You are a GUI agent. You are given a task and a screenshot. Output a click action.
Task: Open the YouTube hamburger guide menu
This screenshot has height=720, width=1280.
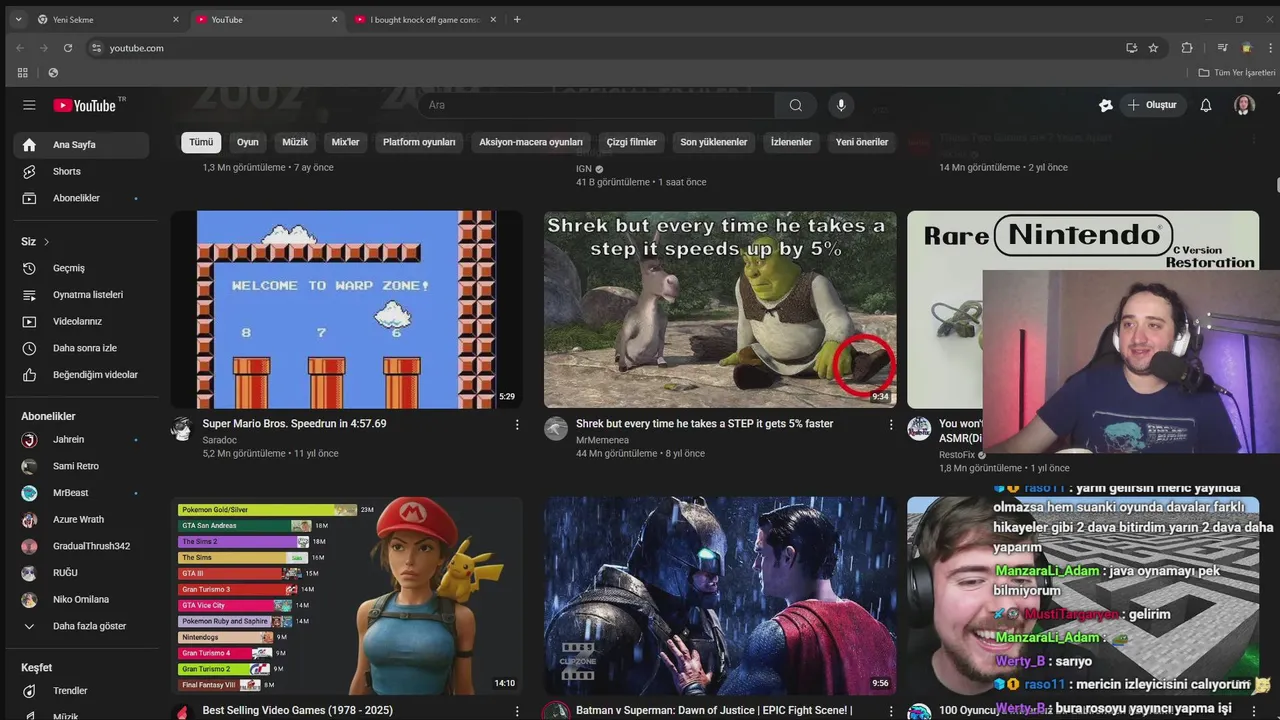pyautogui.click(x=29, y=105)
